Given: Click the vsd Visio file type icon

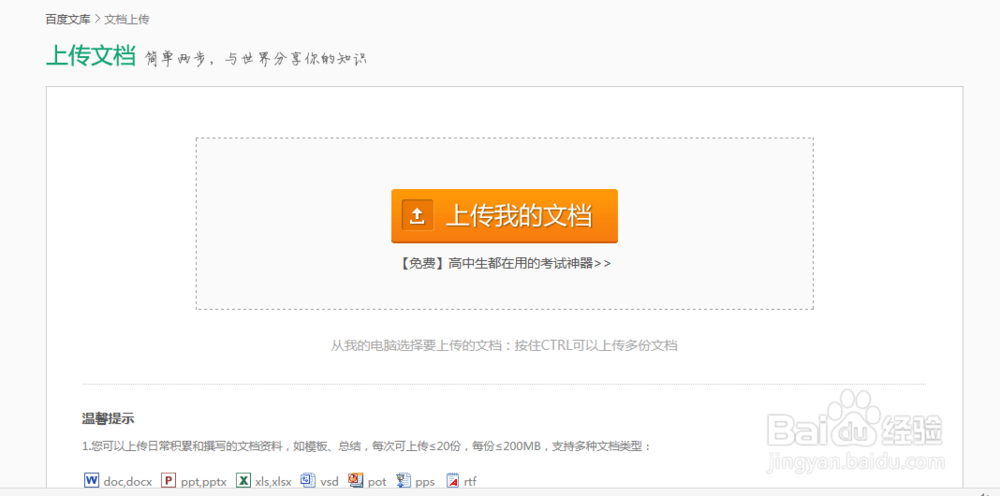Looking at the screenshot, I should 308,480.
